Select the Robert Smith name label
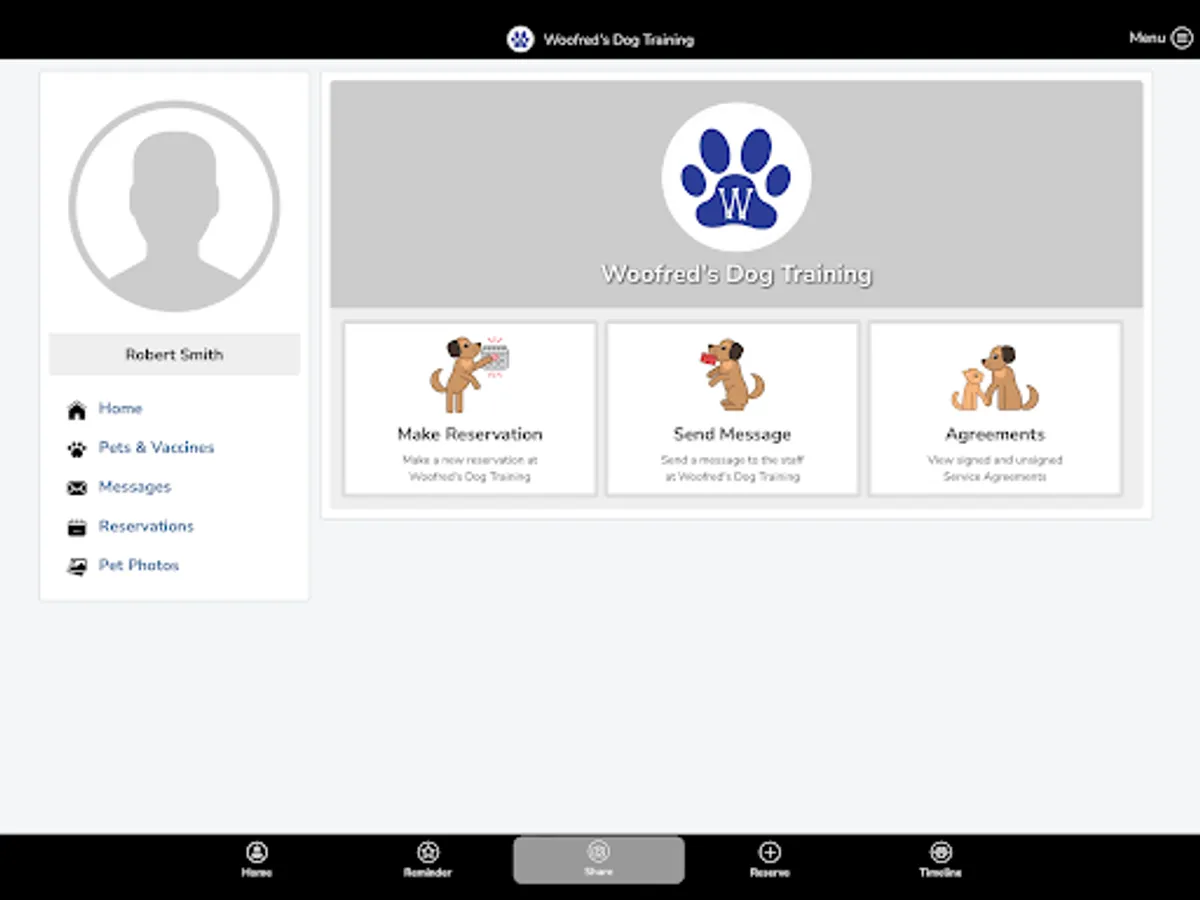The width and height of the screenshot is (1200, 900). pyautogui.click(x=173, y=354)
